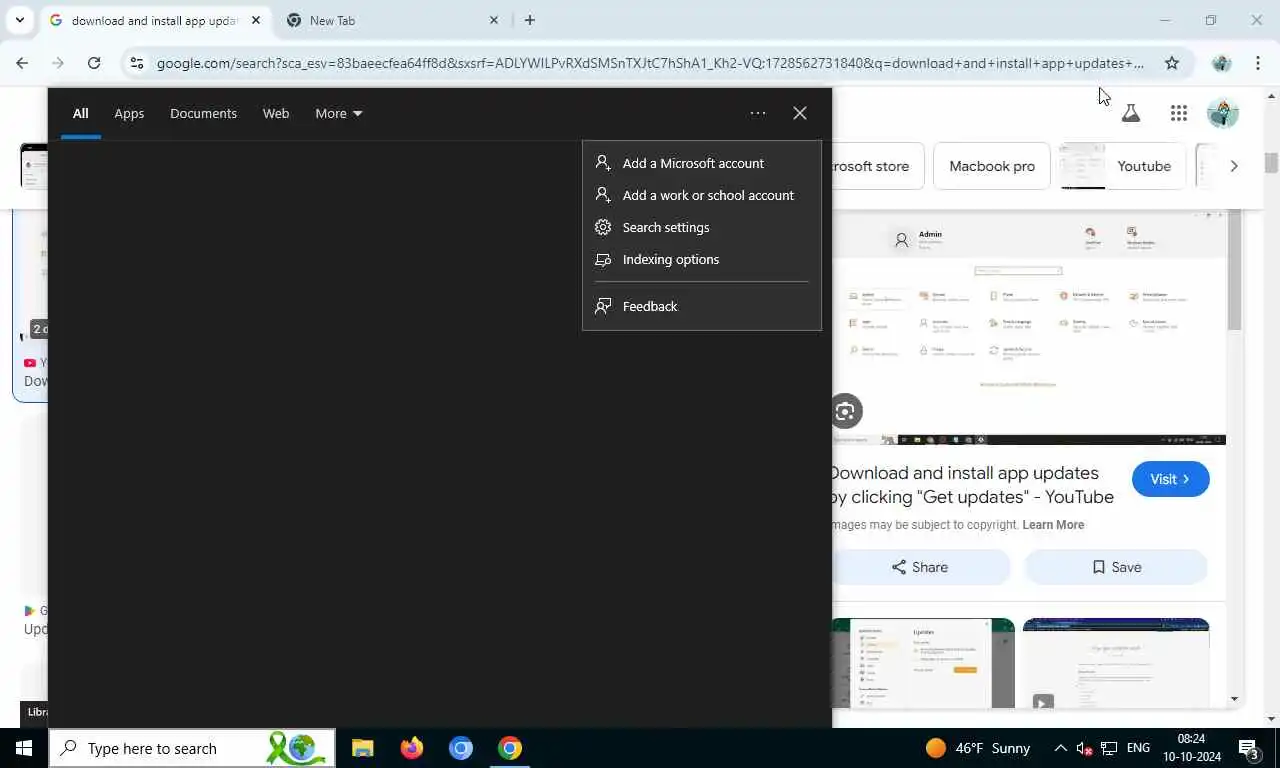This screenshot has height=768, width=1280.
Task: Switch to the Web search tab
Action: pos(276,113)
